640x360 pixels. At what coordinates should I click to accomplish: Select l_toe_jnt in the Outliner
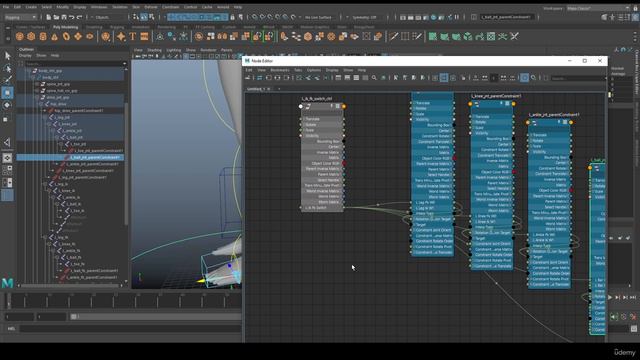[78, 144]
